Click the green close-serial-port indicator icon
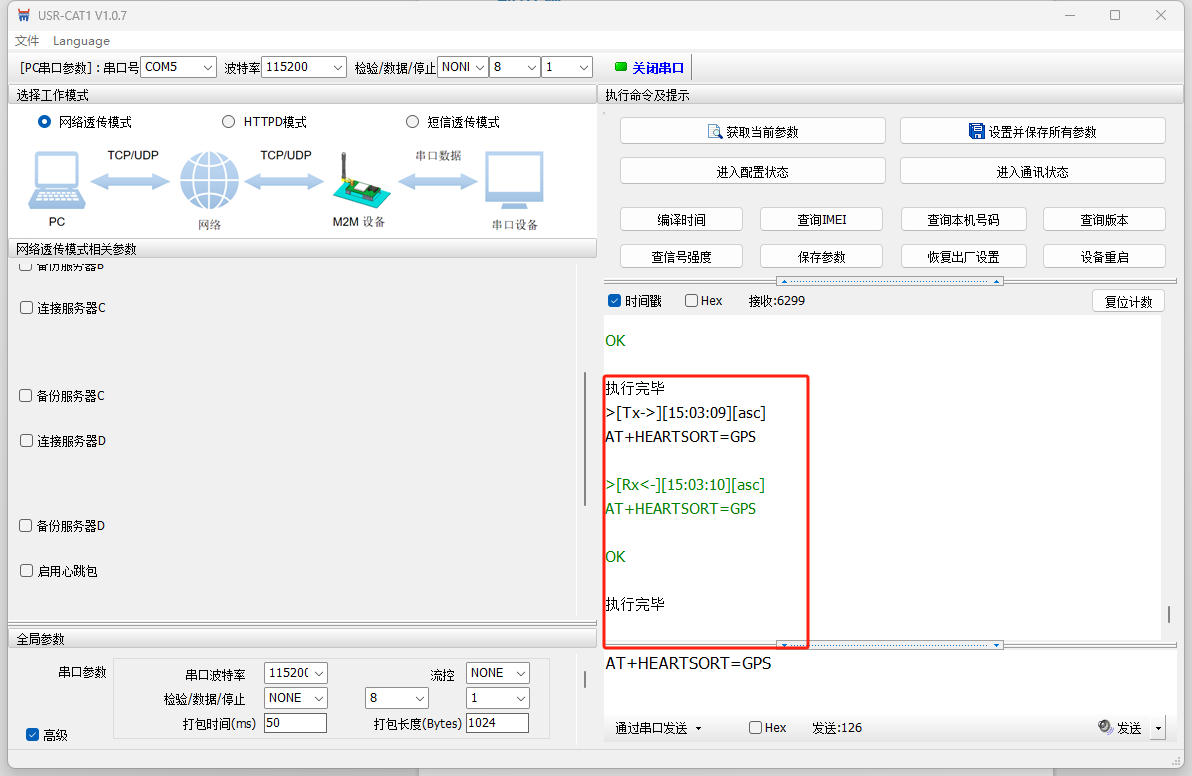Screen dimensions: 1192x776 pyautogui.click(x=620, y=67)
